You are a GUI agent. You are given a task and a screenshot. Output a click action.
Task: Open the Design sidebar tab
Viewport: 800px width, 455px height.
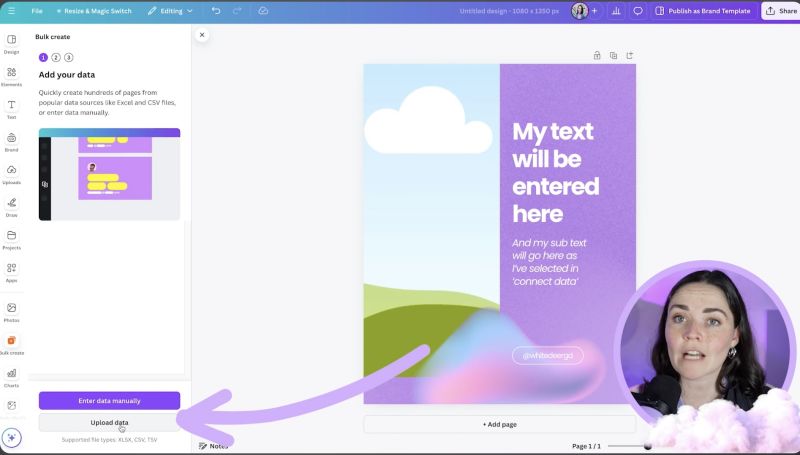click(11, 44)
